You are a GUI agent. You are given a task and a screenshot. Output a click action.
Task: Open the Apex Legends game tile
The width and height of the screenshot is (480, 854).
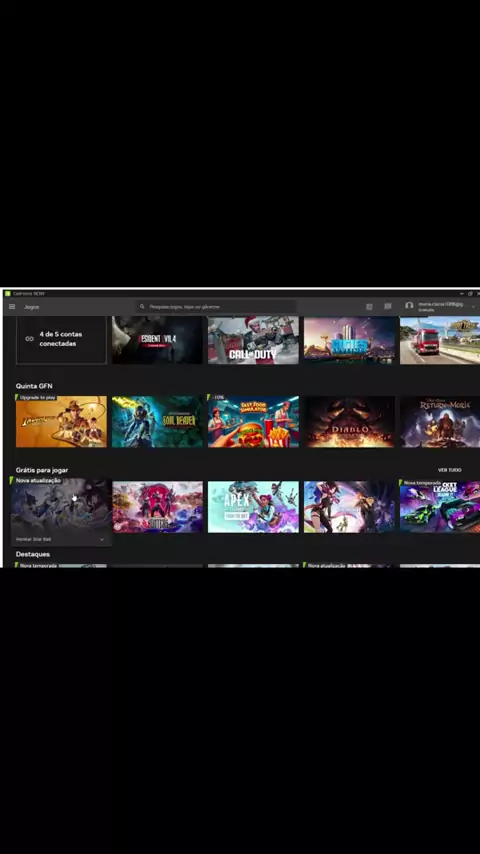point(253,507)
